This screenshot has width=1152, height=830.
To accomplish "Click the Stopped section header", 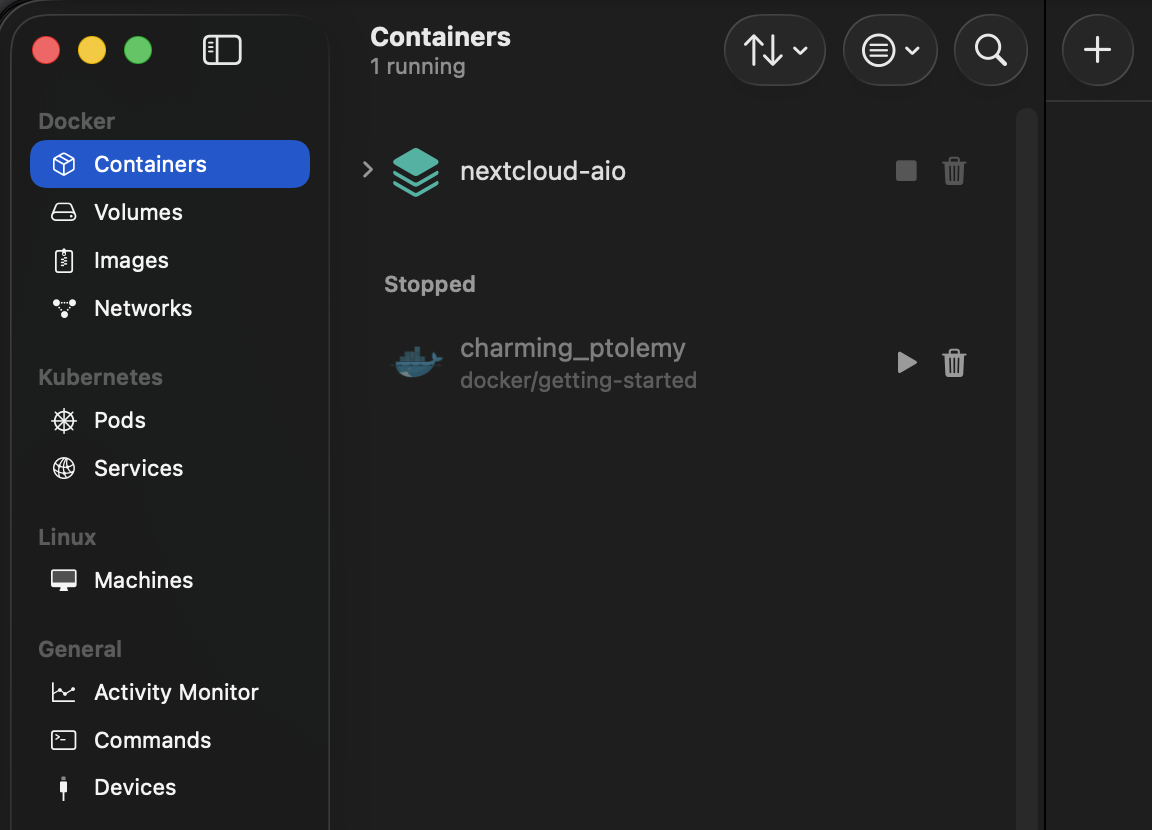I will [x=430, y=284].
